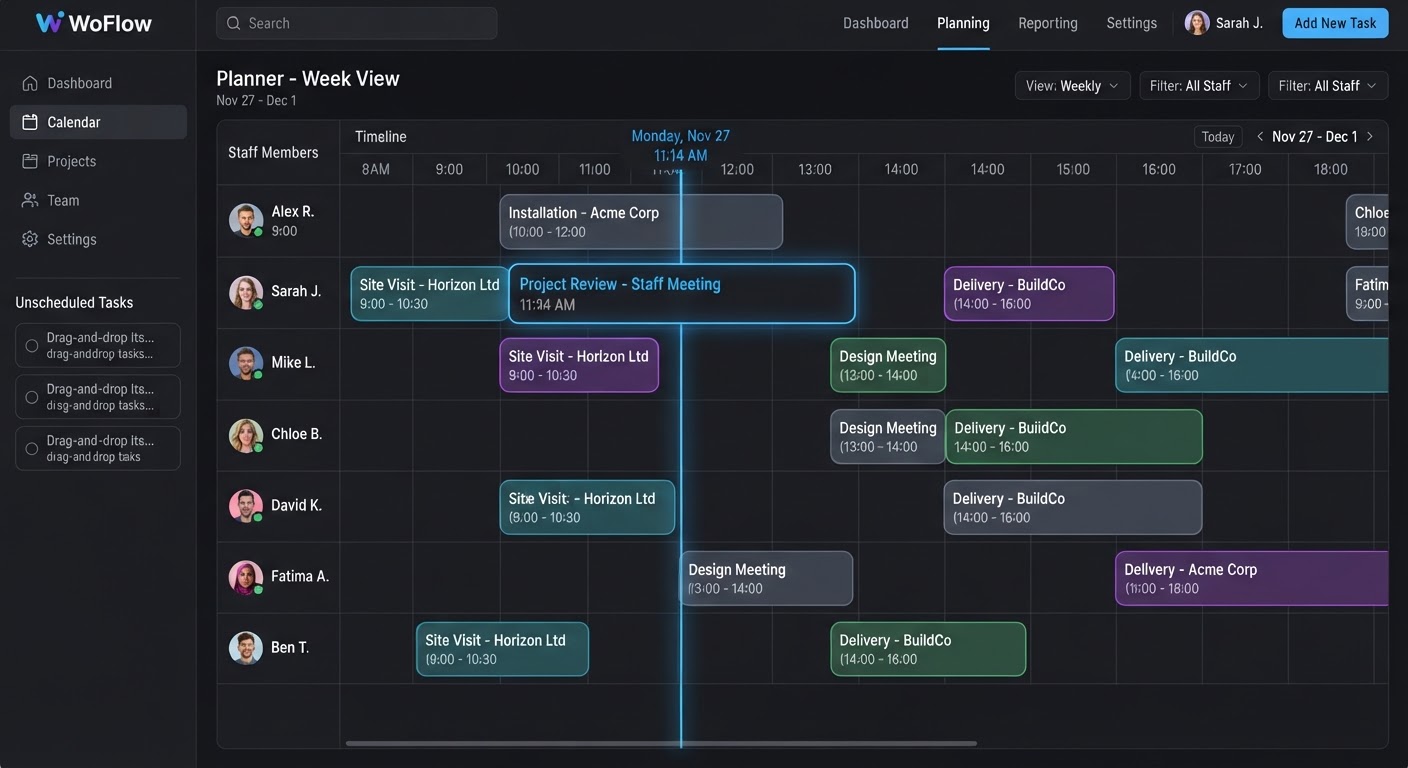This screenshot has height=768, width=1408.
Task: Select Calendar in the left sidebar
Action: (98, 122)
